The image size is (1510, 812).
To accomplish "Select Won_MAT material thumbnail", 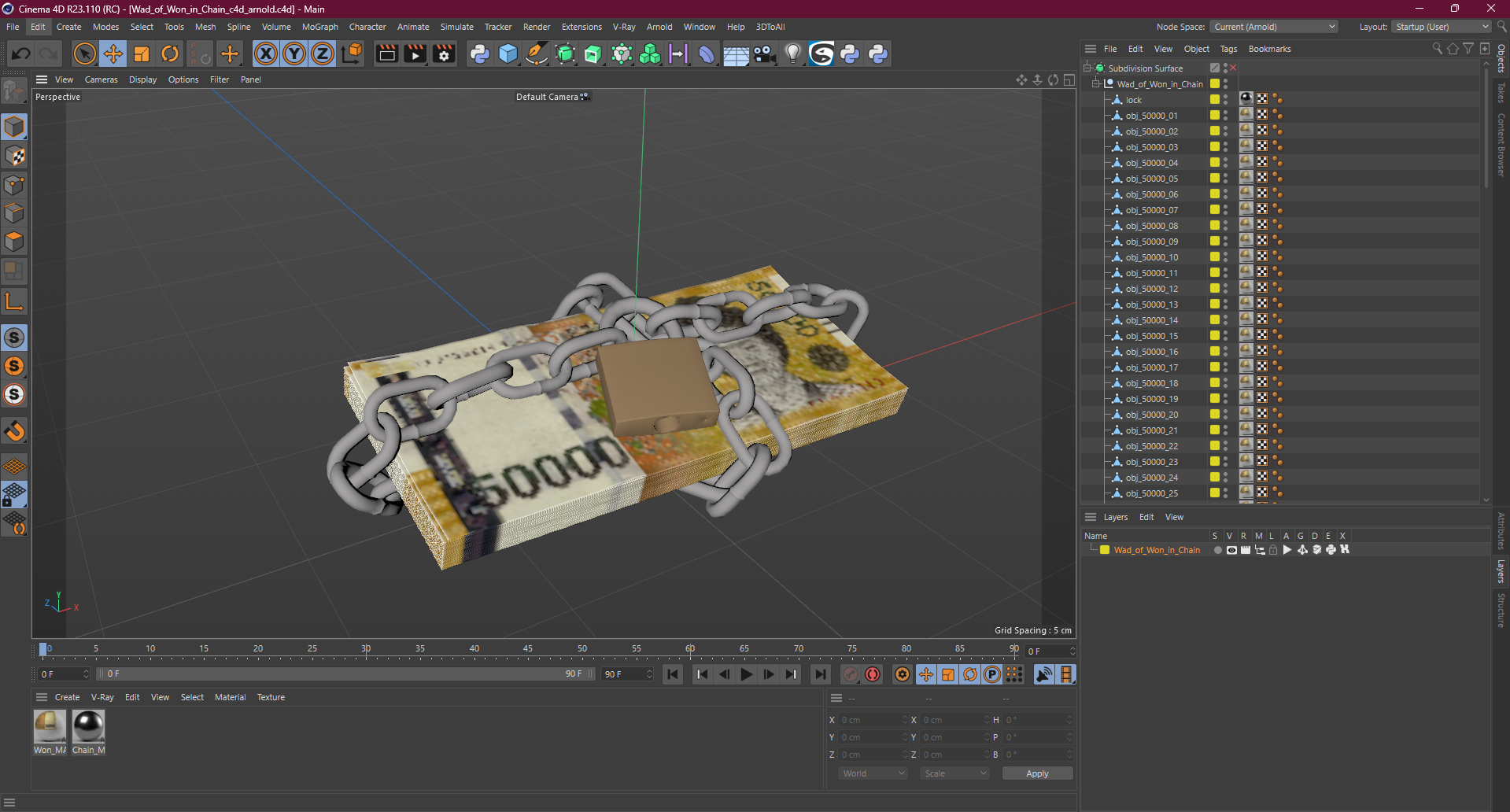I will pos(50,726).
